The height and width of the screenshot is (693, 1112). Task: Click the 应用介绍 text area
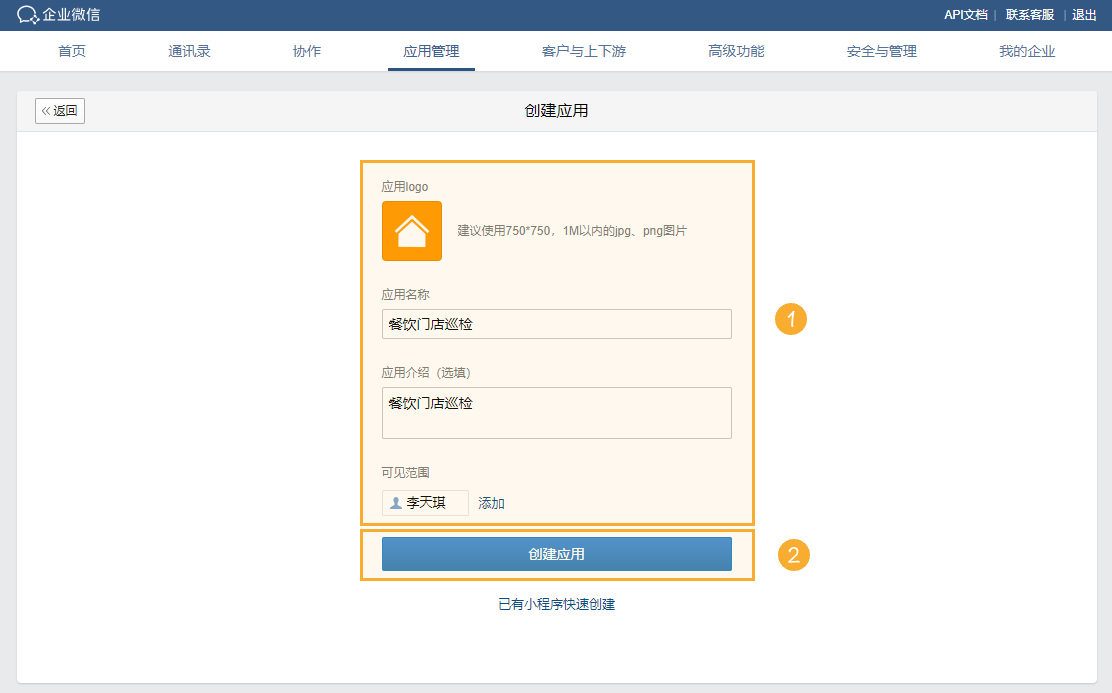[x=556, y=413]
